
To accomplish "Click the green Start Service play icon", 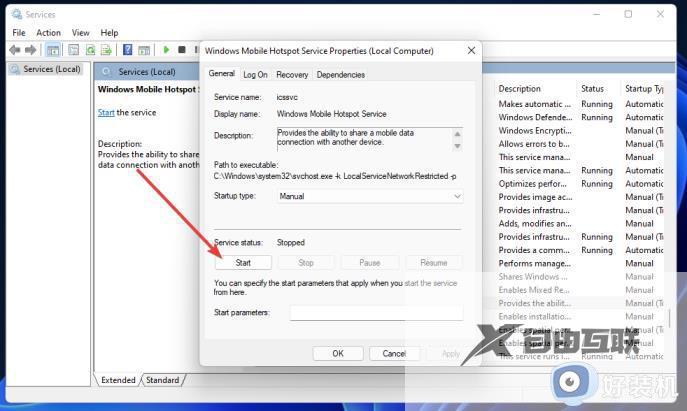I will pyautogui.click(x=166, y=50).
